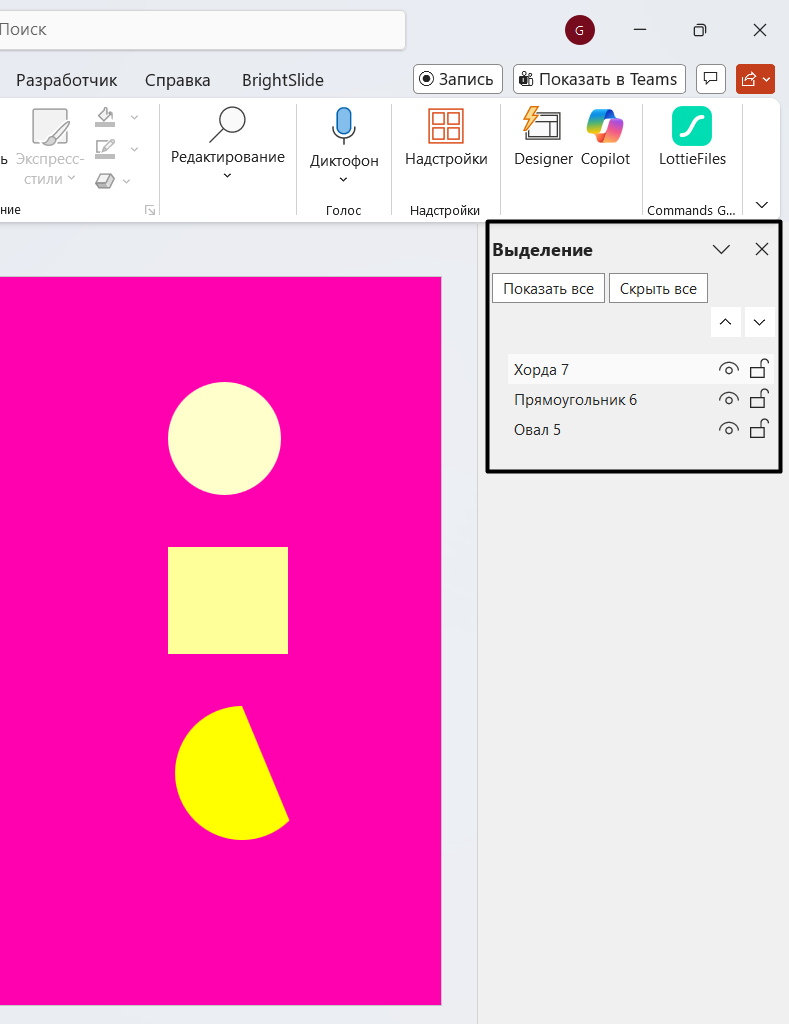Screen dimensions: 789x1024
Task: Hide the Овал 5 object
Action: click(729, 428)
